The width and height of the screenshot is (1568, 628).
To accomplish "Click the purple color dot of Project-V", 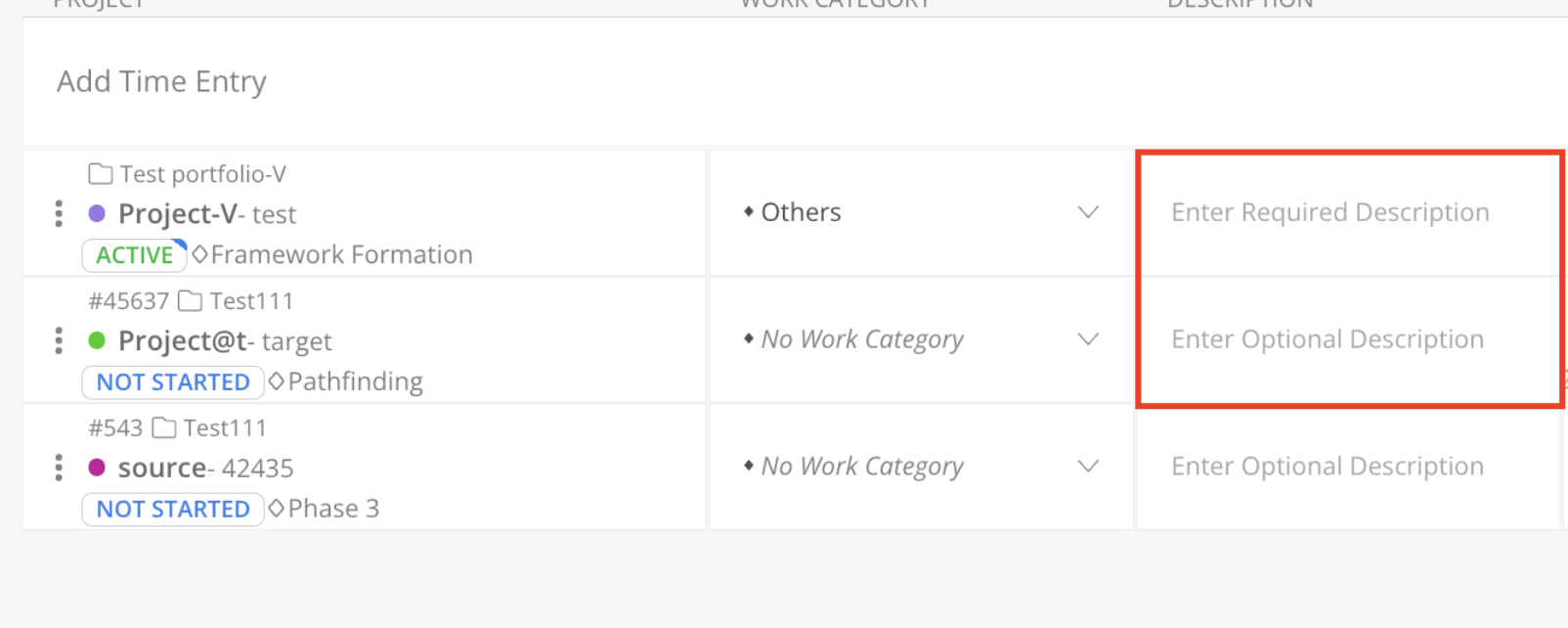I will pyautogui.click(x=97, y=213).
